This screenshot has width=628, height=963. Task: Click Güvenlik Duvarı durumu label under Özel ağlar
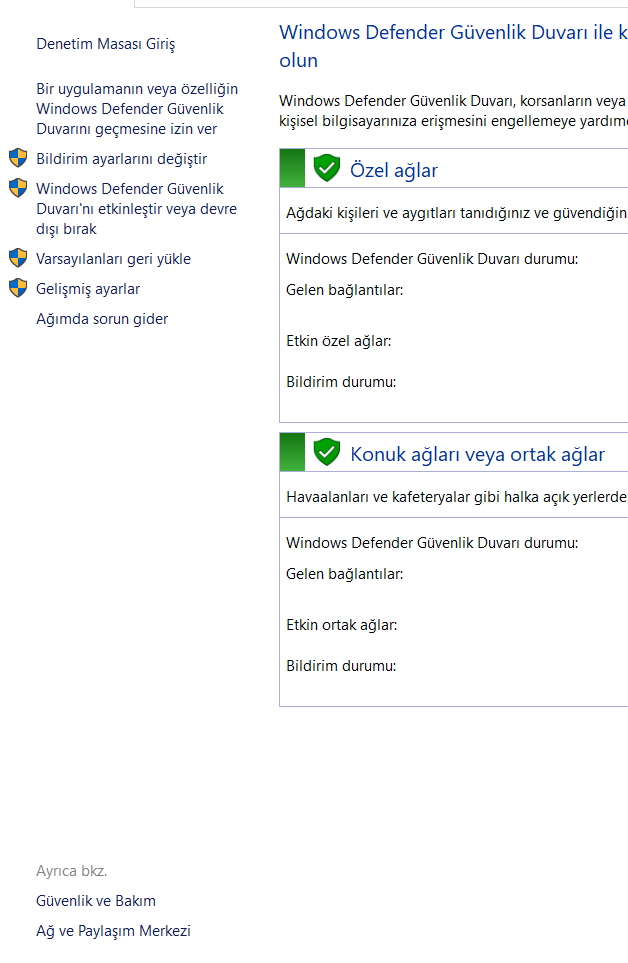pyautogui.click(x=432, y=259)
